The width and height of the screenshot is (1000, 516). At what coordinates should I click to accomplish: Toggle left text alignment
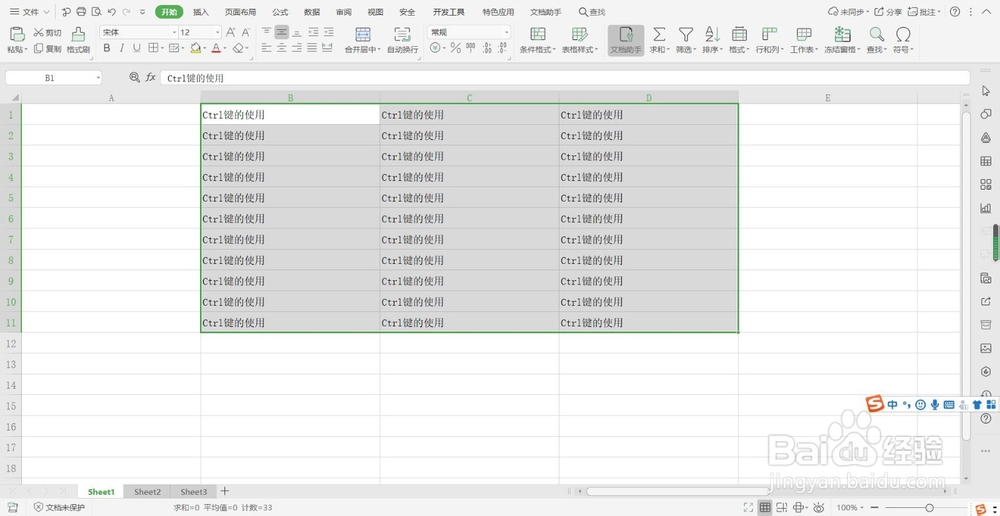266,48
